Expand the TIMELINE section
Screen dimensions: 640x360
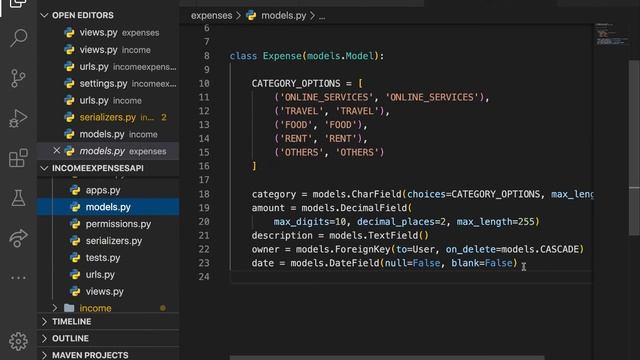44,322
